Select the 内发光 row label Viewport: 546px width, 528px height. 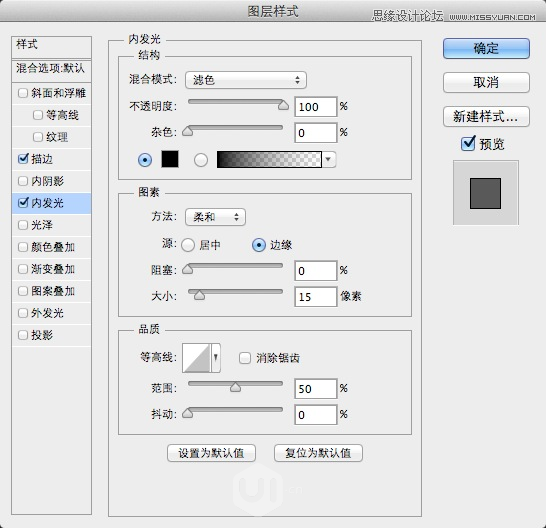coord(47,203)
